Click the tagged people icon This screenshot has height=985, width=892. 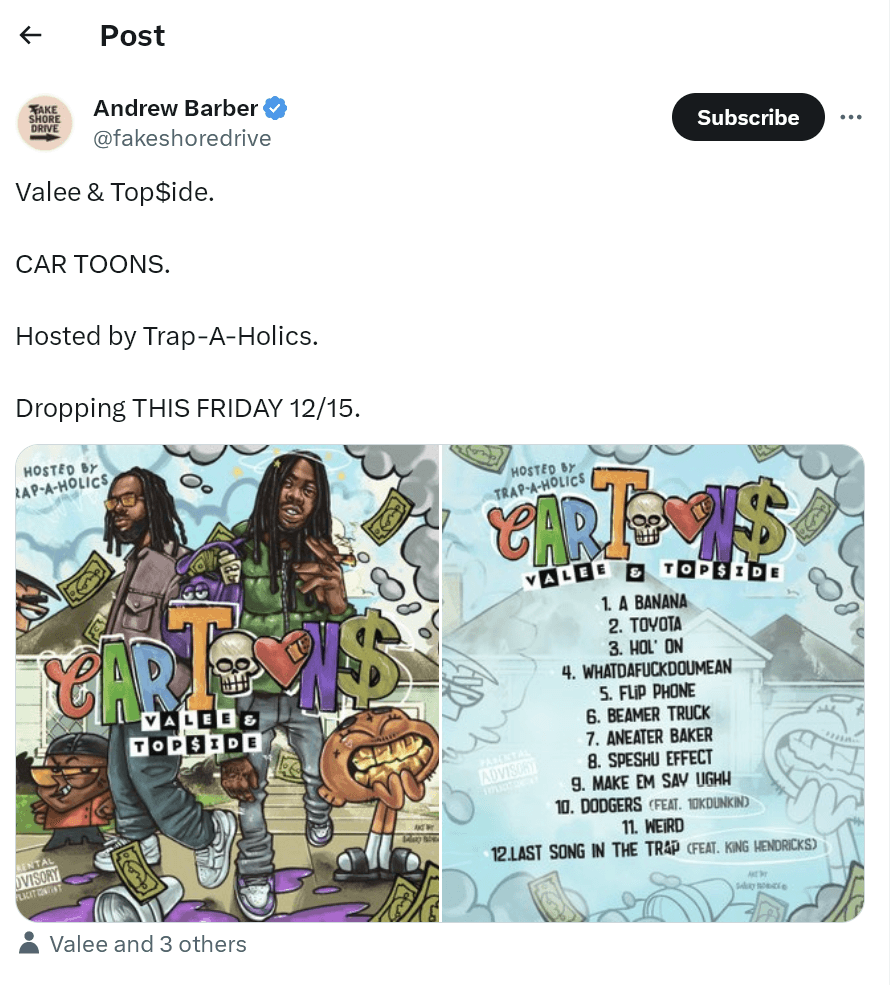click(x=28, y=944)
